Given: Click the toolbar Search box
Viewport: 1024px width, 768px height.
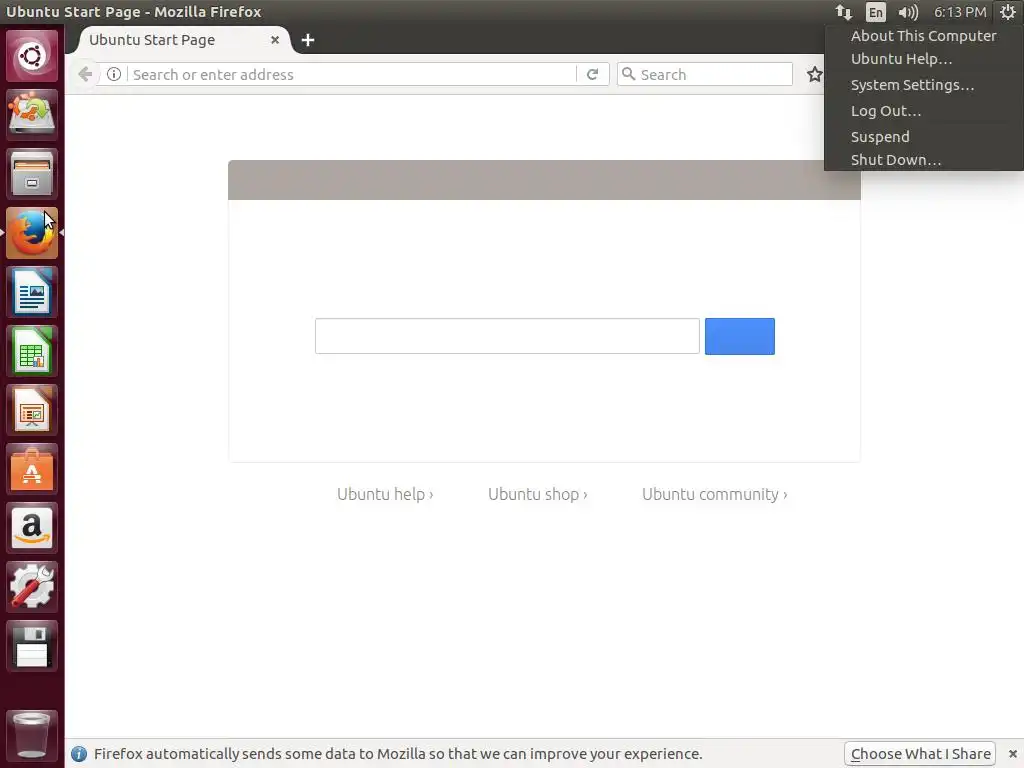Looking at the screenshot, I should (705, 74).
